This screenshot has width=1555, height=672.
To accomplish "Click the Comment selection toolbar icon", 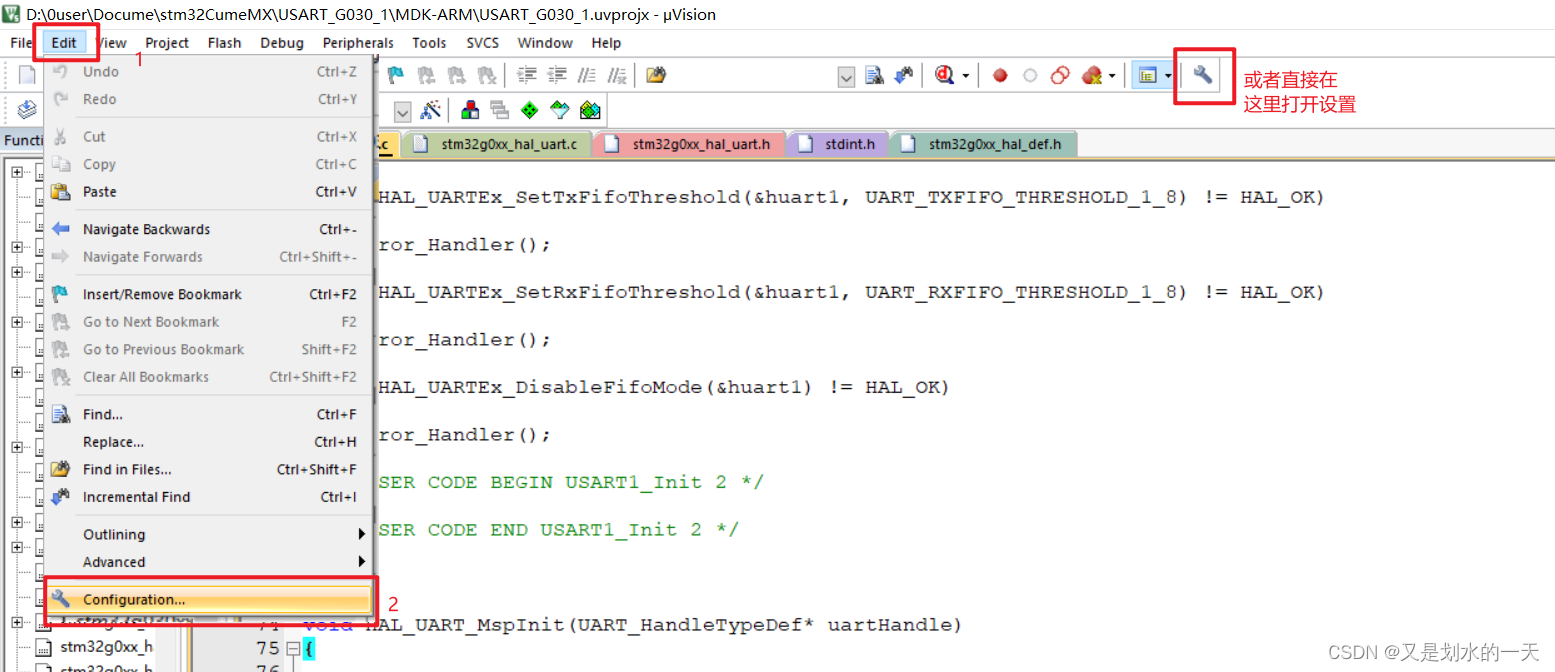I will [x=587, y=75].
